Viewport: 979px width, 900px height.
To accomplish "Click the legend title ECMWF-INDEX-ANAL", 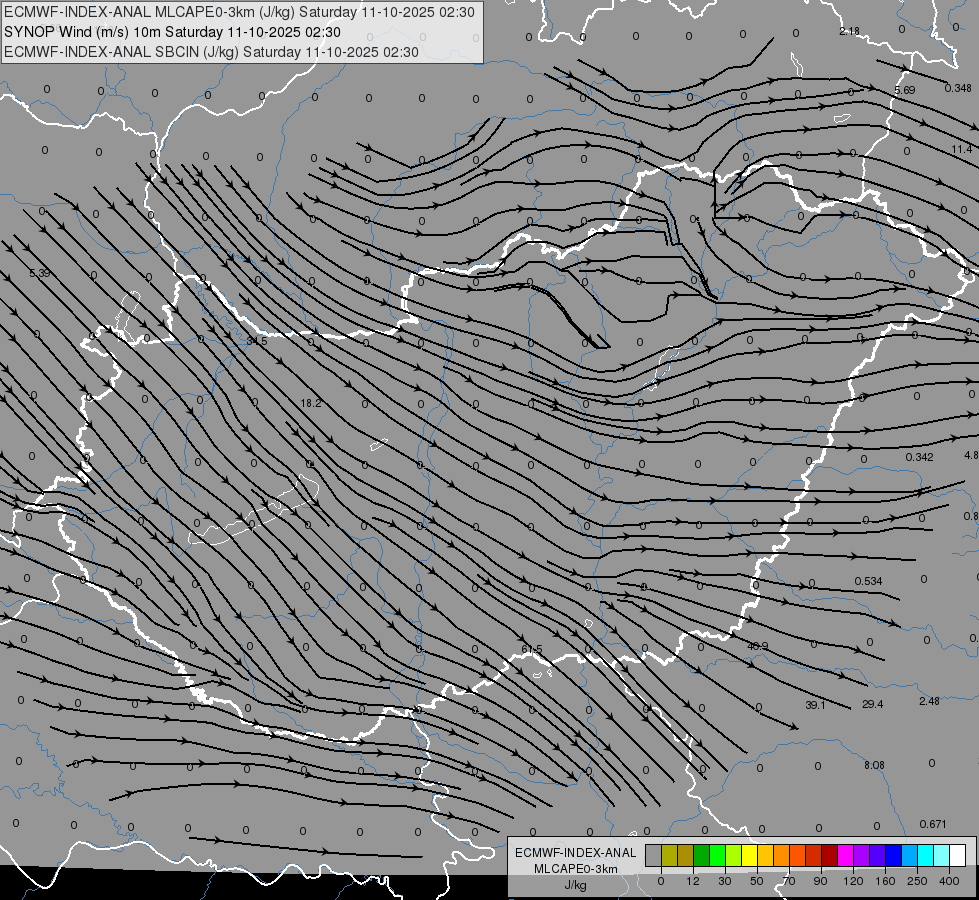I will pyautogui.click(x=576, y=853).
